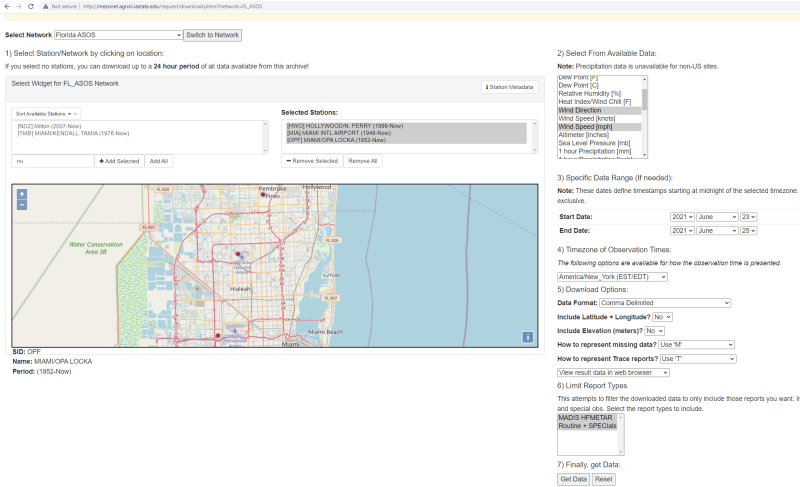Open Include Latitude + Longitude dropdown

[x=662, y=317]
